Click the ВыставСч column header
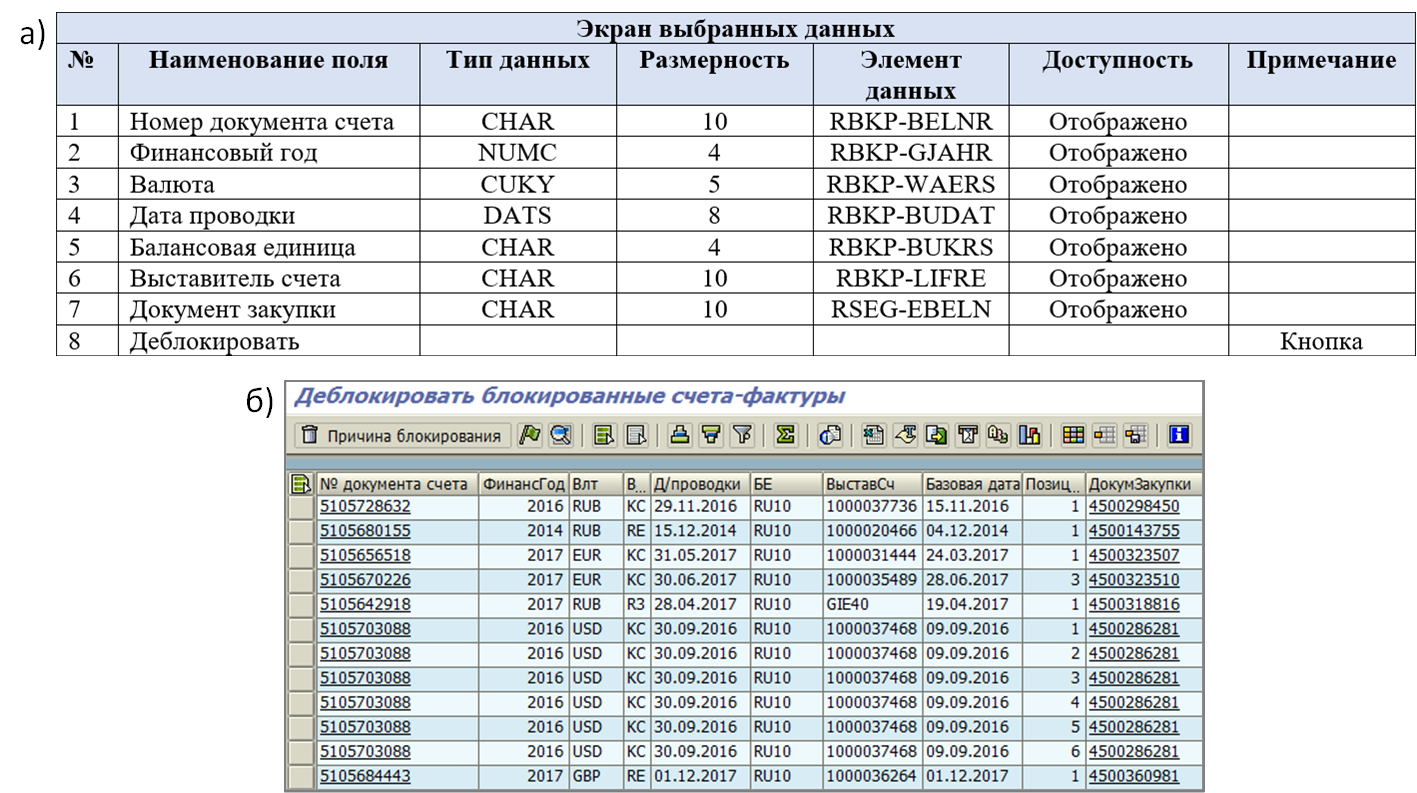Screen dimensions: 1417x793 (x=871, y=484)
